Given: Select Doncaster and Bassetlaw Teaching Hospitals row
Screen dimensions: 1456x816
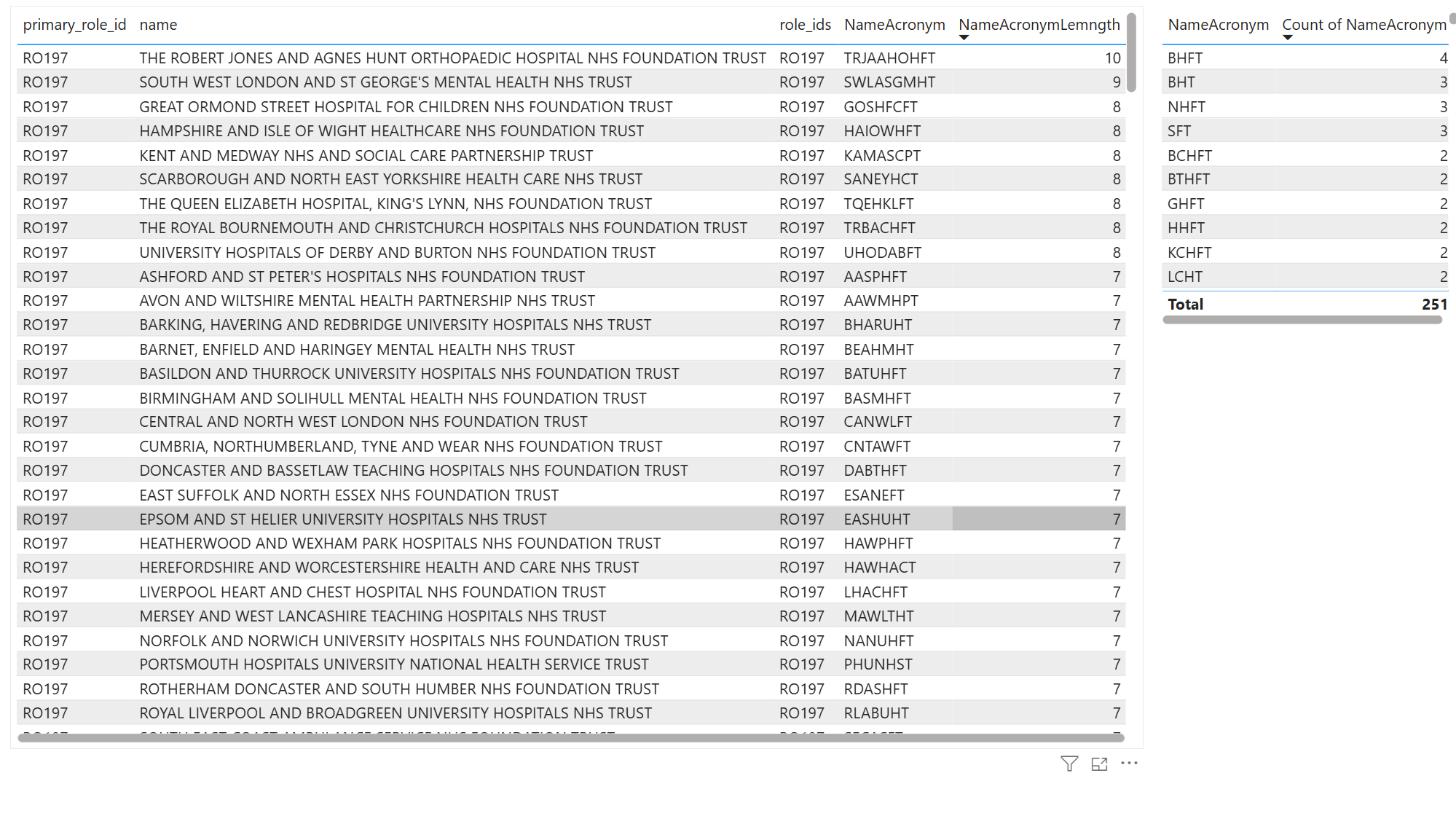Looking at the screenshot, I should tap(571, 471).
